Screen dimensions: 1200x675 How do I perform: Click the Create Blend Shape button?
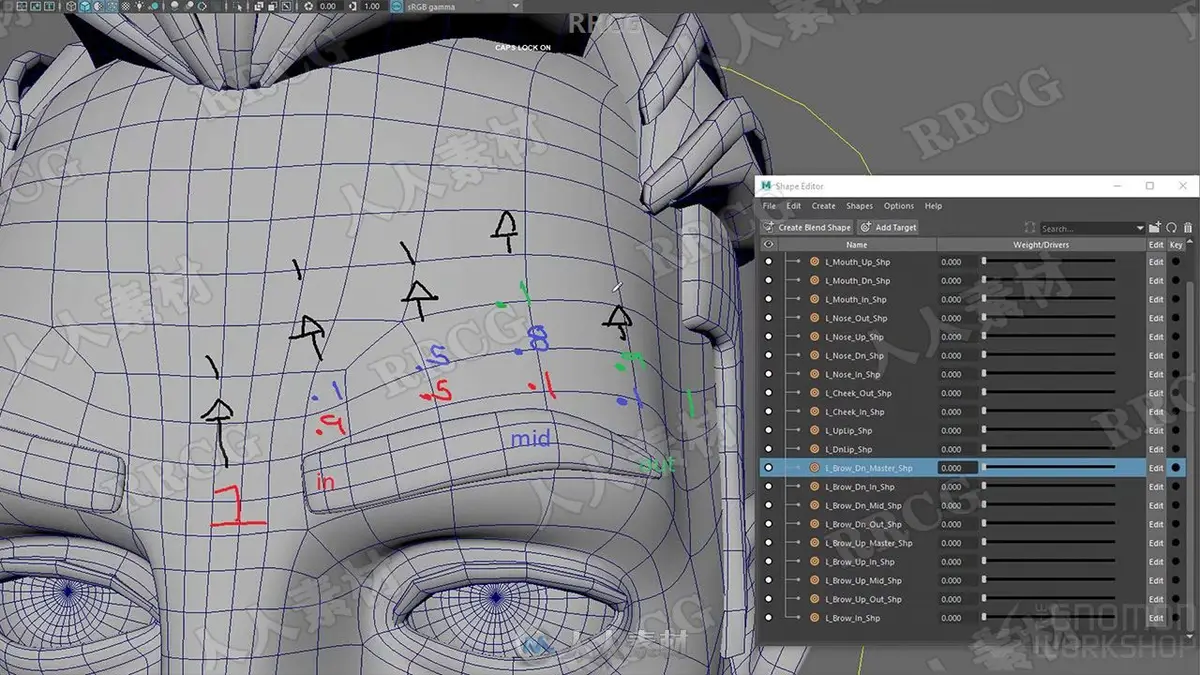(808, 228)
